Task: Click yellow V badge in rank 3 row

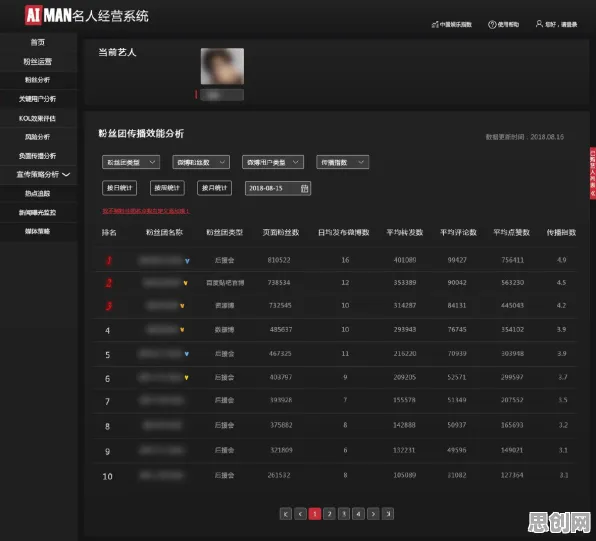Action: (x=182, y=306)
